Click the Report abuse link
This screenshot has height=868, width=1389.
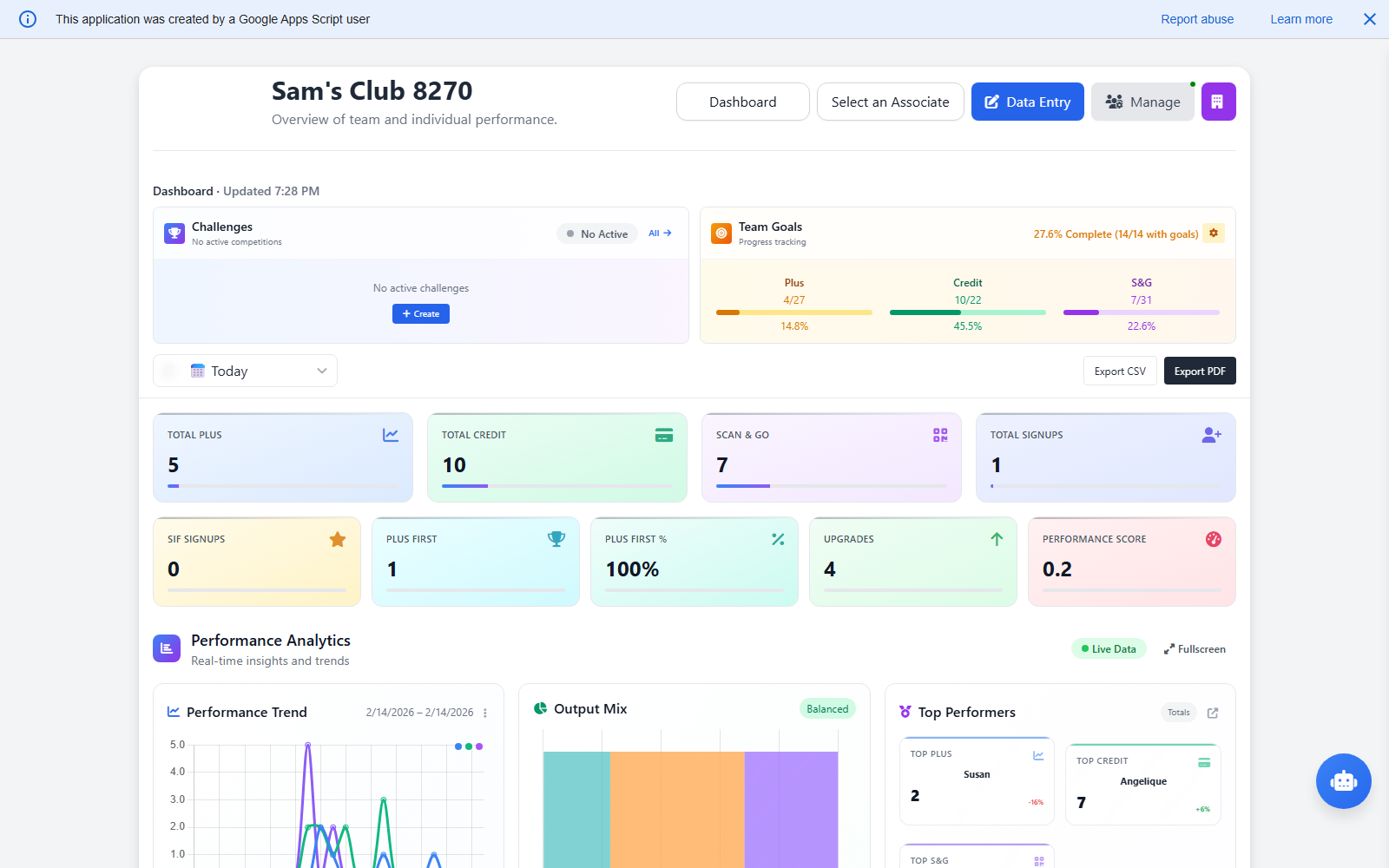pos(1197,18)
